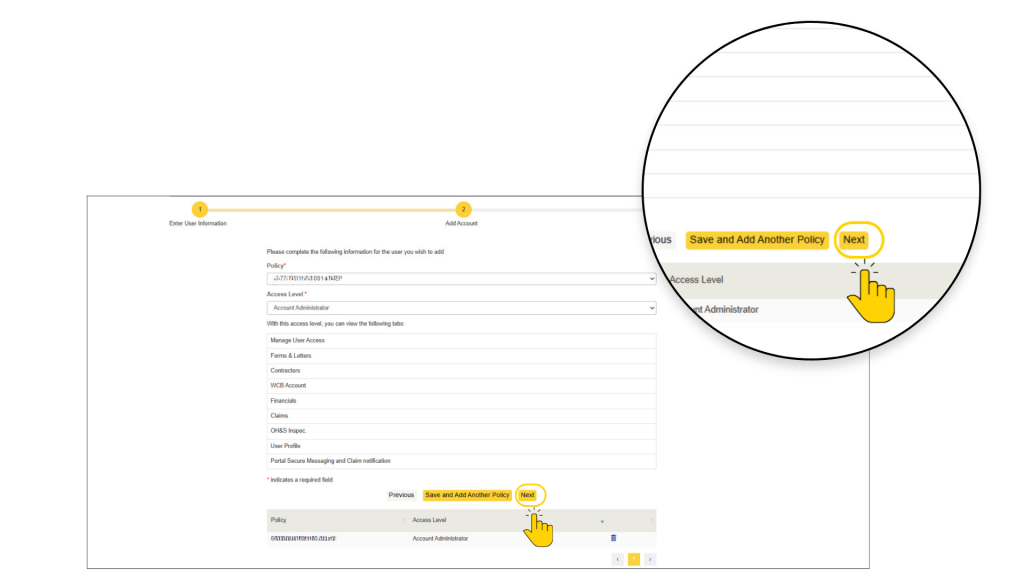Go to next page of policy table
The height and width of the screenshot is (576, 1024).
pos(650,559)
